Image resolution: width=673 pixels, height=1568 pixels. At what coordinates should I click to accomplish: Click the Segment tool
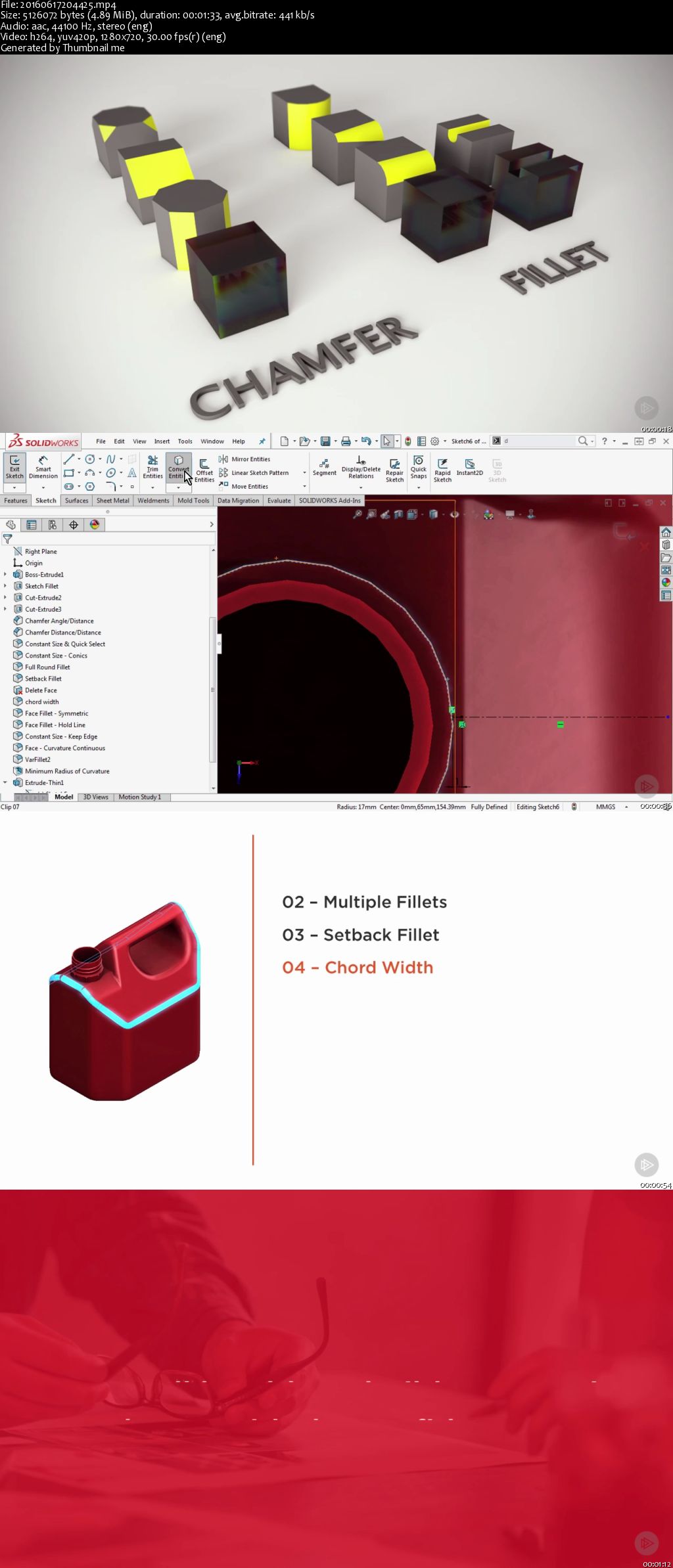point(324,467)
